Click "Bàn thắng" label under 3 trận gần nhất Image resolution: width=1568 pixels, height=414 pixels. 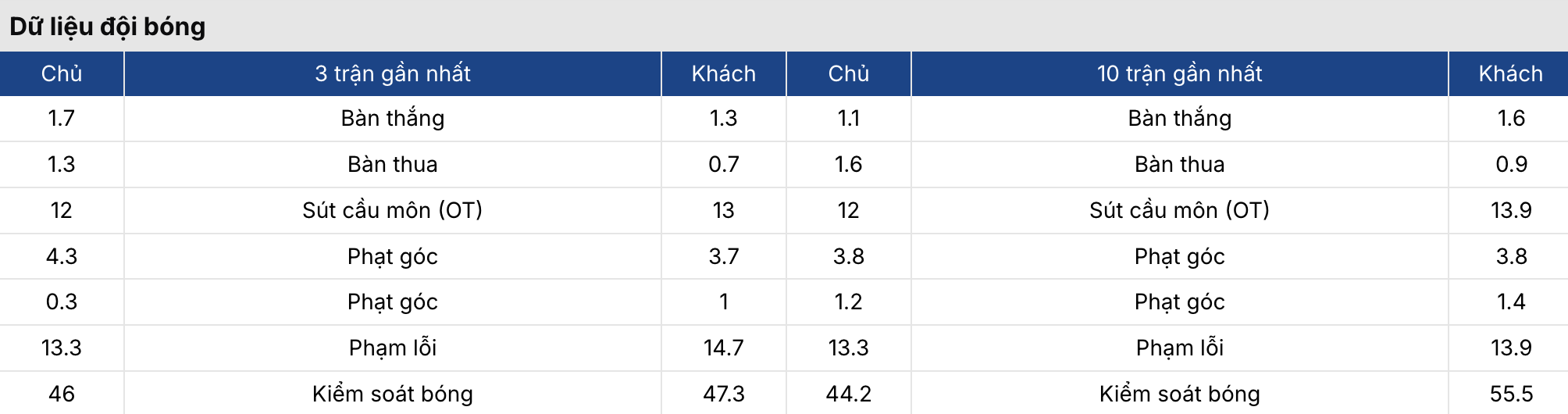(x=392, y=118)
